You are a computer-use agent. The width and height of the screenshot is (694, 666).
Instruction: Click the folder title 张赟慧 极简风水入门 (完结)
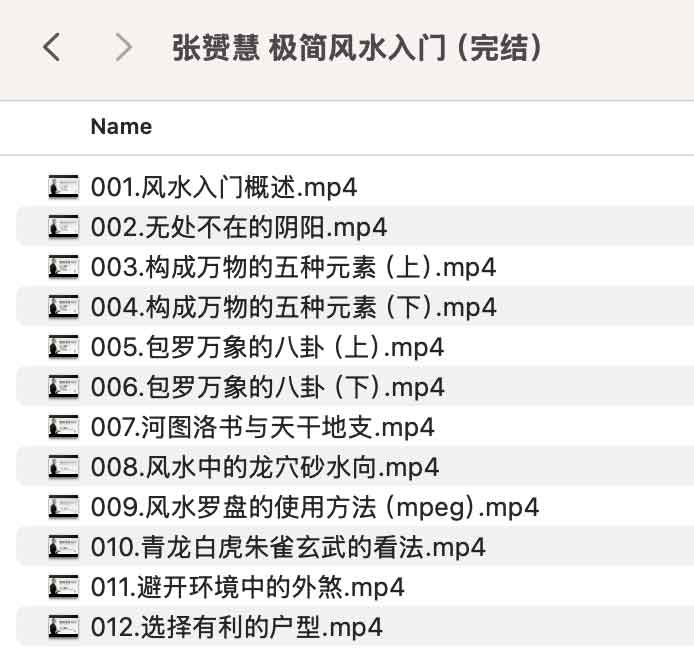point(358,47)
